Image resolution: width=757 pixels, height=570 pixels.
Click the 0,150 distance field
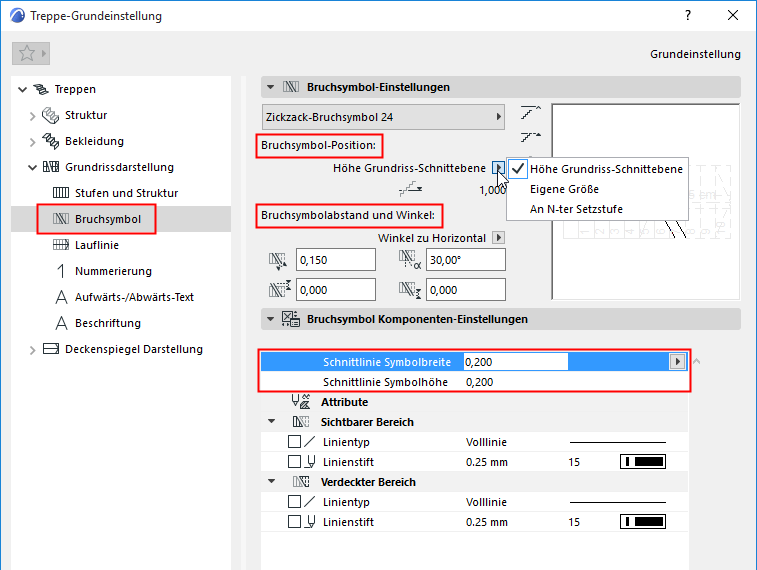pos(336,260)
